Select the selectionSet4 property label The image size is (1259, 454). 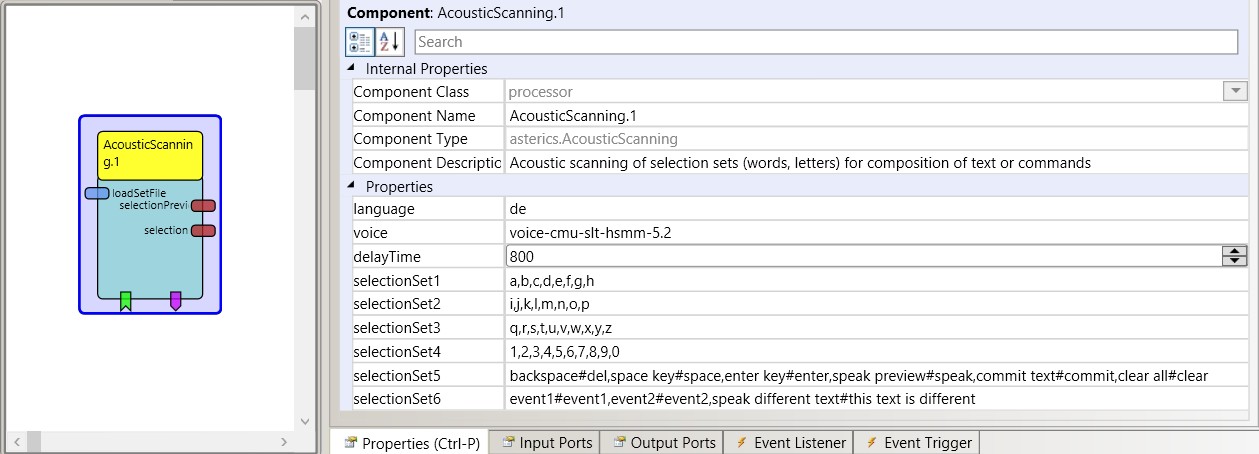pos(397,352)
